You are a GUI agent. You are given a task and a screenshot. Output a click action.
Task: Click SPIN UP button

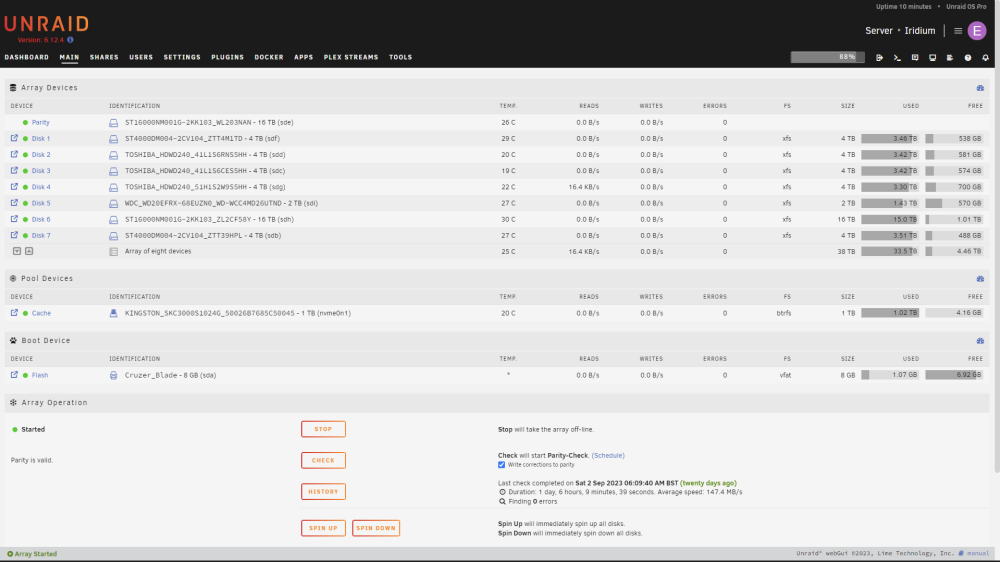(x=323, y=528)
